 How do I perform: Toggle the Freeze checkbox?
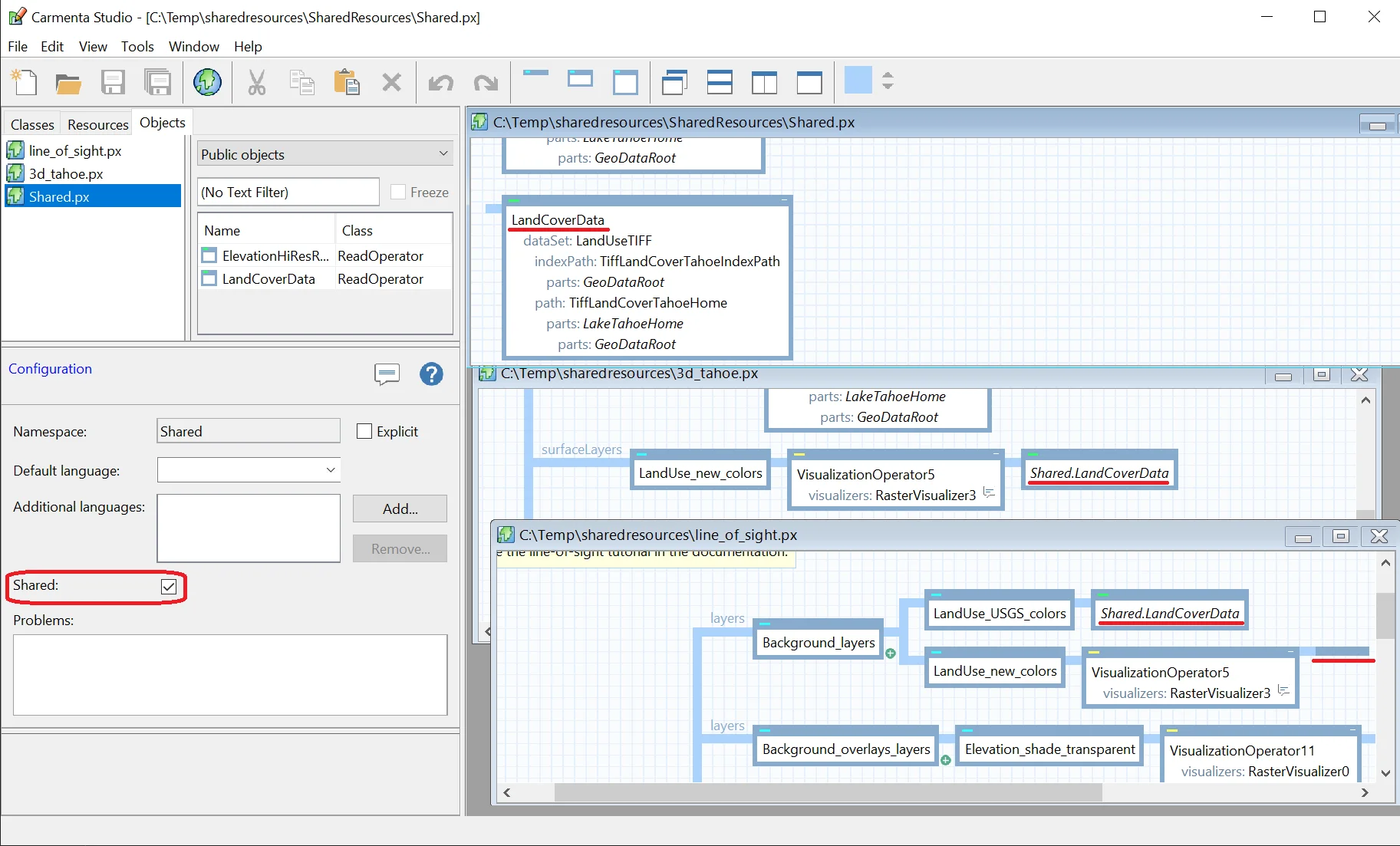(398, 193)
